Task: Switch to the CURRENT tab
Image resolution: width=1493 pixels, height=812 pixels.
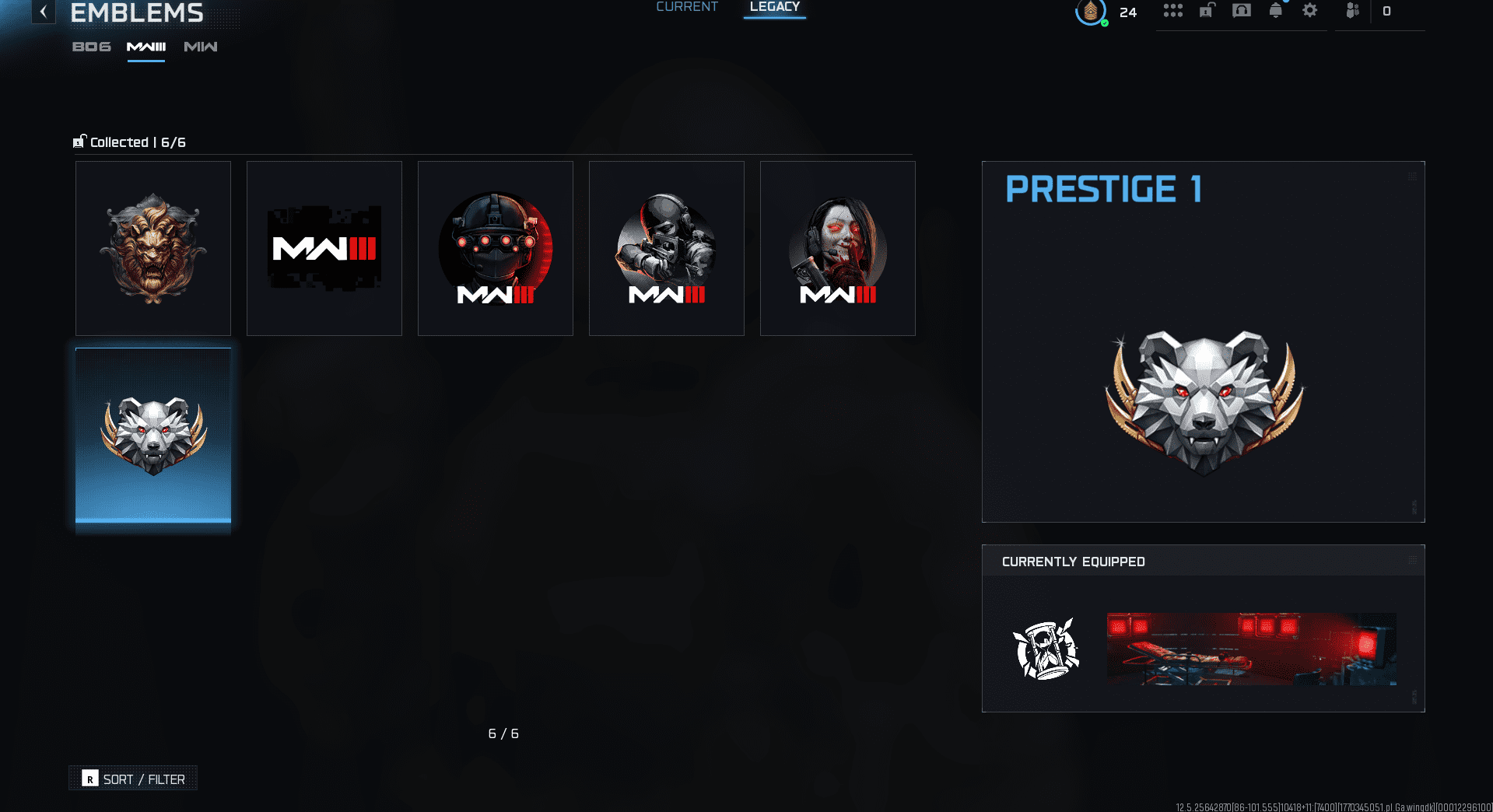Action: 687,7
